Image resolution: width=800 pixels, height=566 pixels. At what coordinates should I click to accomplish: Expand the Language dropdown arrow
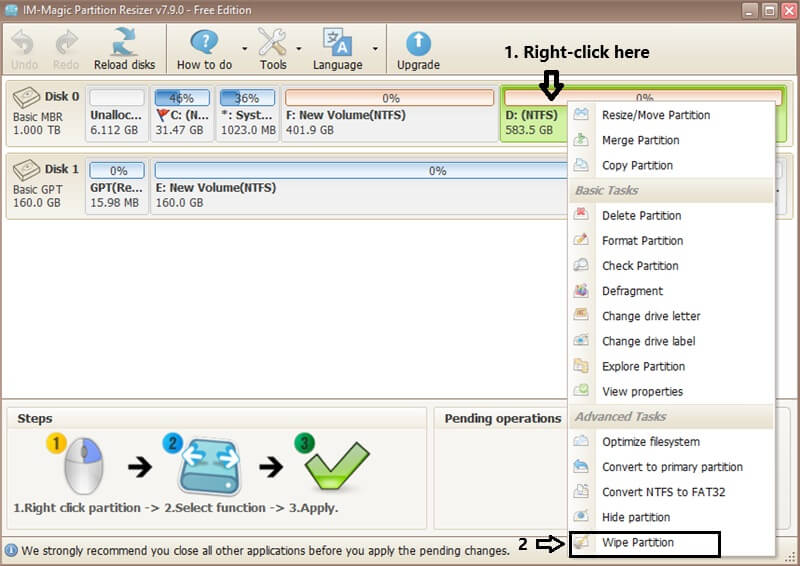[x=375, y=49]
